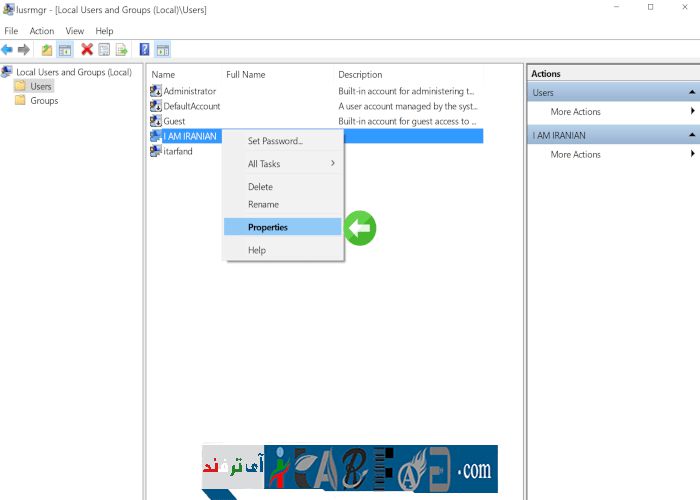This screenshot has width=700, height=500.
Task: Select the Guest user account
Action: pyautogui.click(x=173, y=121)
